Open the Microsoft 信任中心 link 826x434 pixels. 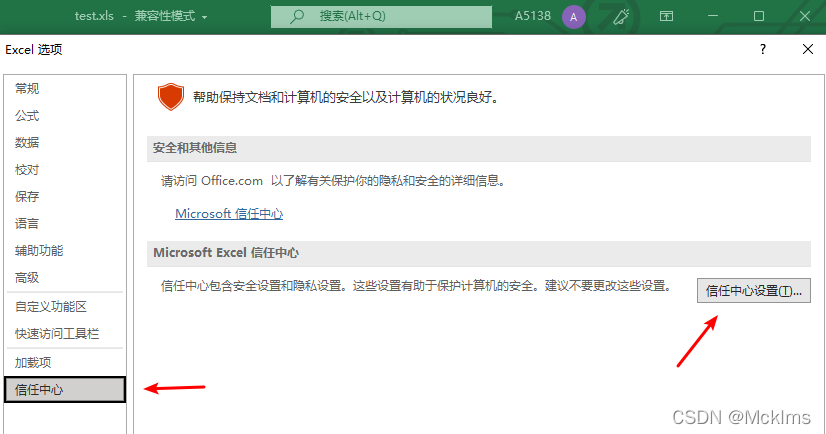[229, 213]
